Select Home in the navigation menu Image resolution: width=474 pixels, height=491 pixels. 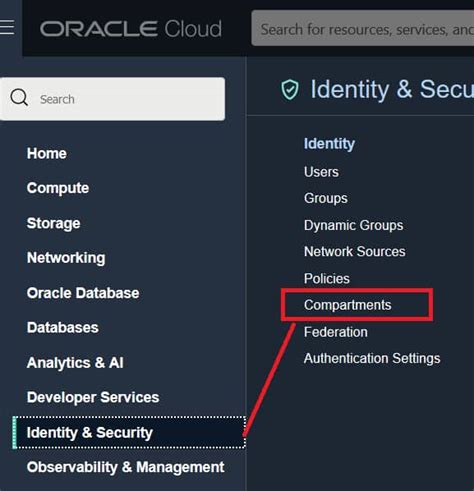[x=47, y=153]
